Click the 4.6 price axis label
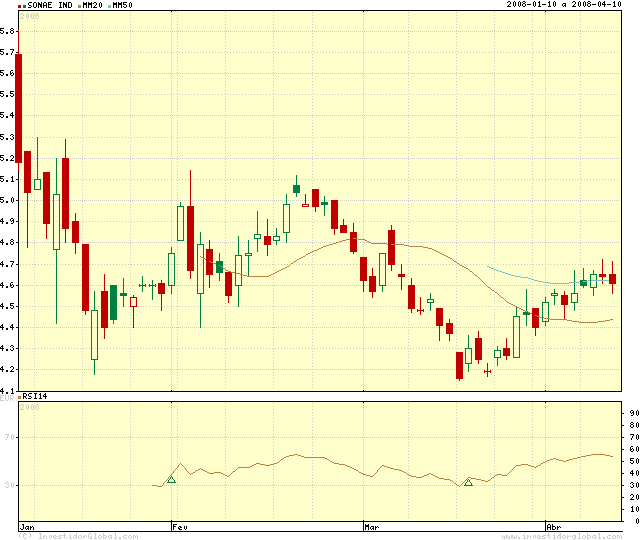The width and height of the screenshot is (640, 540). click(7, 285)
